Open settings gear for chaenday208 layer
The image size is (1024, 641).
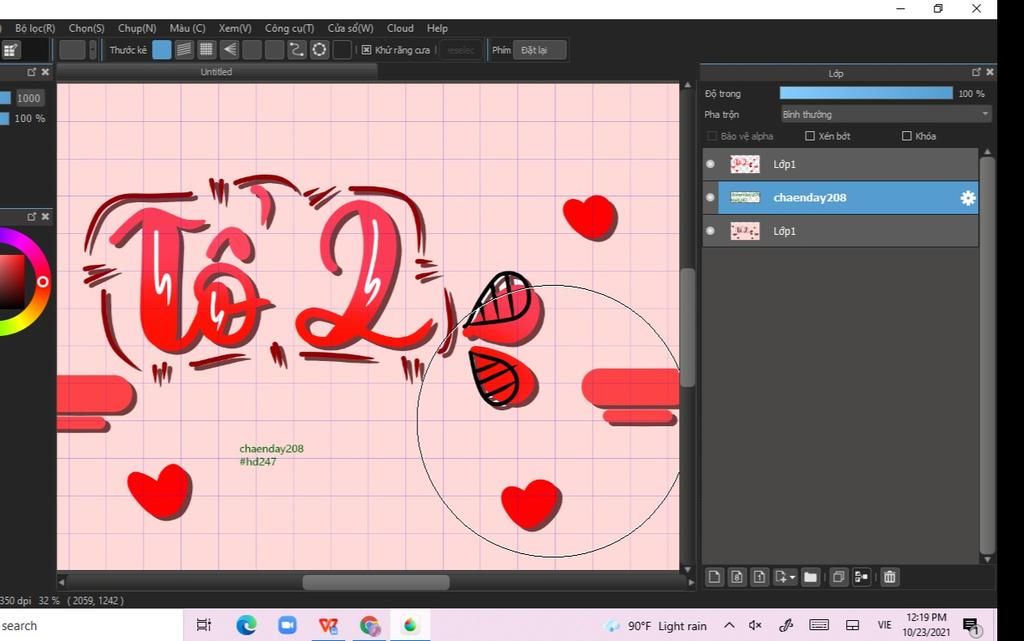pos(968,198)
